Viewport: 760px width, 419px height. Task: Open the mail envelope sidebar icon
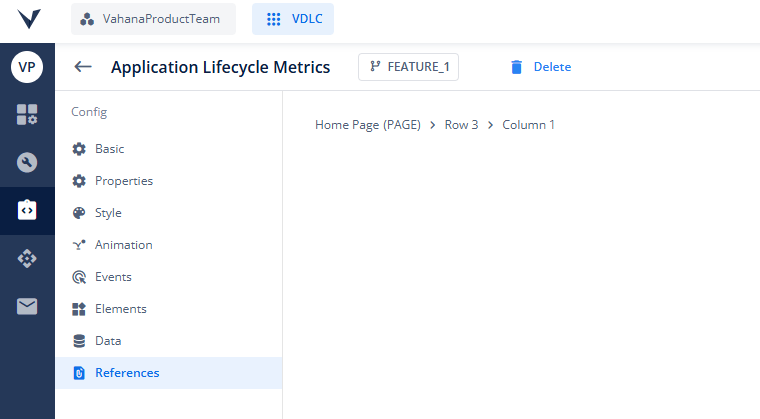[27, 306]
